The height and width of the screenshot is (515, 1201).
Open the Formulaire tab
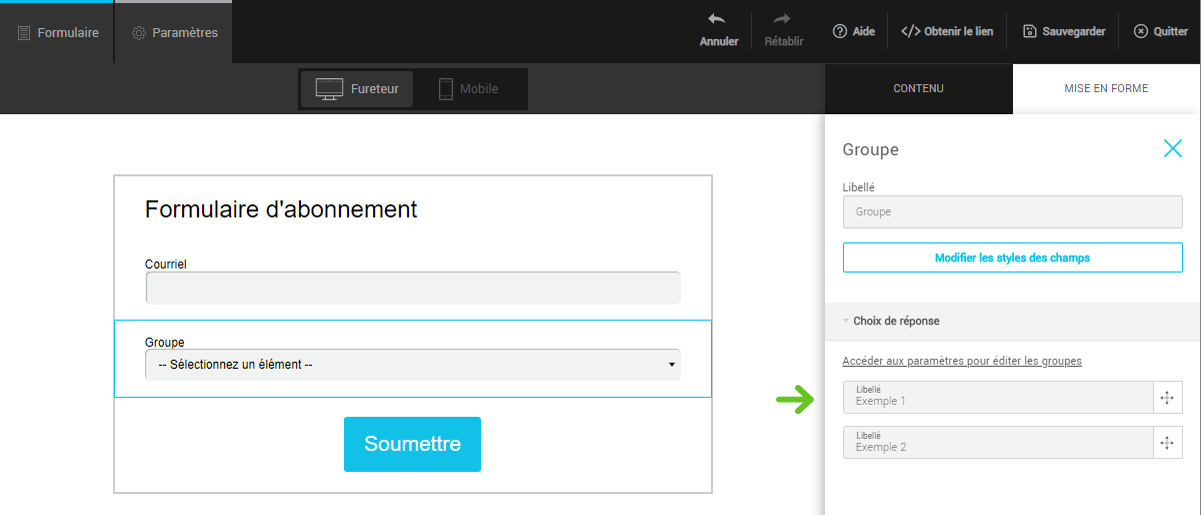58,33
